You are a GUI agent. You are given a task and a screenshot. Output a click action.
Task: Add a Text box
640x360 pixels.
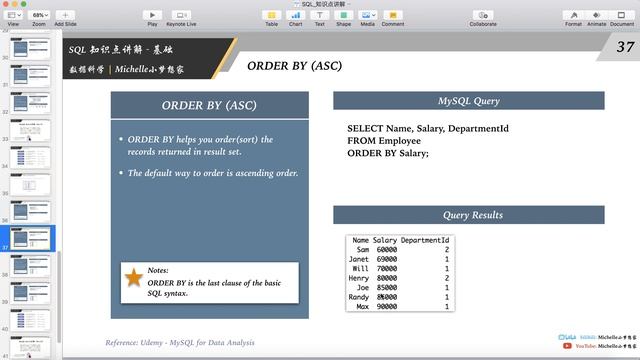(x=320, y=15)
